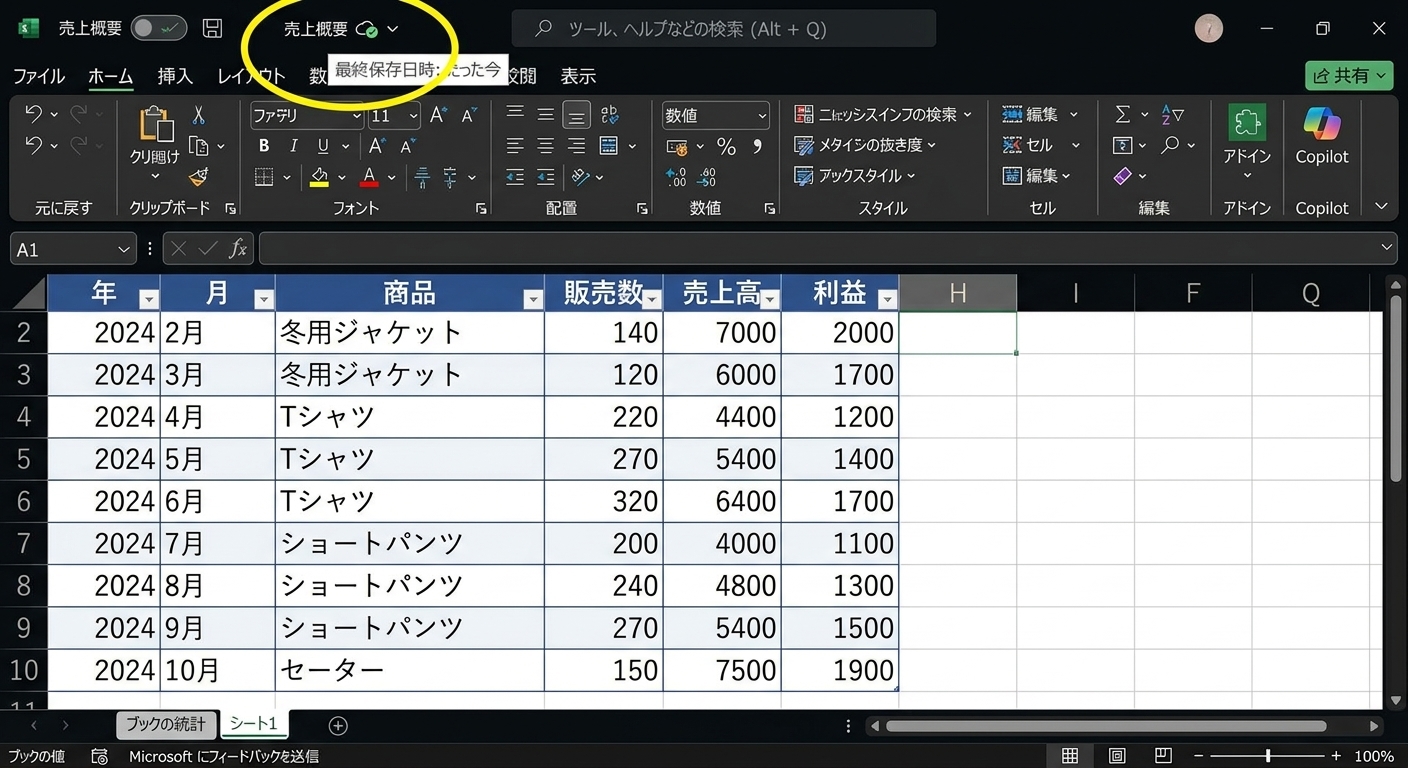Click the Clear eraser icon
The image size is (1408, 768).
(x=1123, y=176)
